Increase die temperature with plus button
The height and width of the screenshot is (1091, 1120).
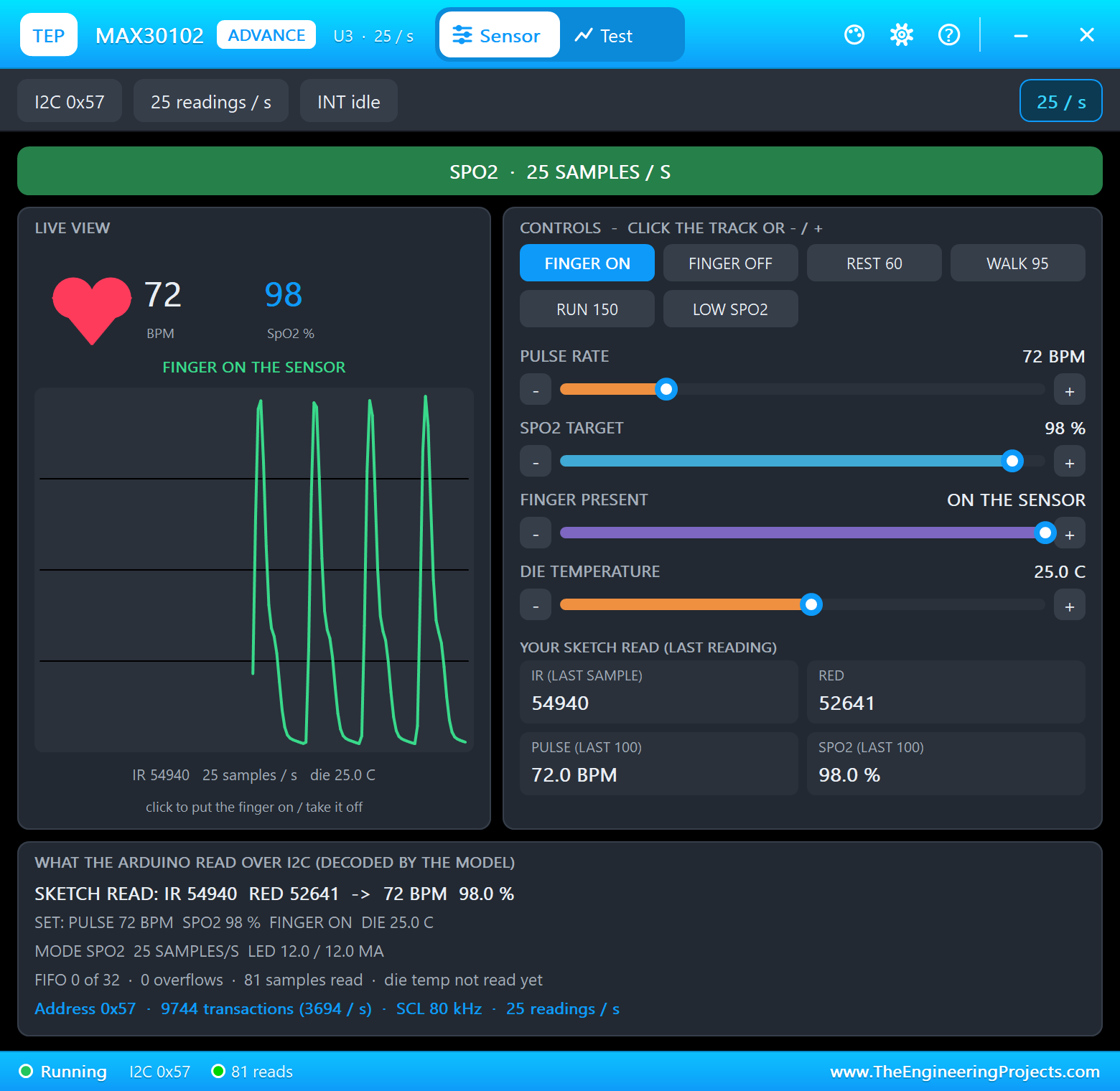[x=1070, y=605]
